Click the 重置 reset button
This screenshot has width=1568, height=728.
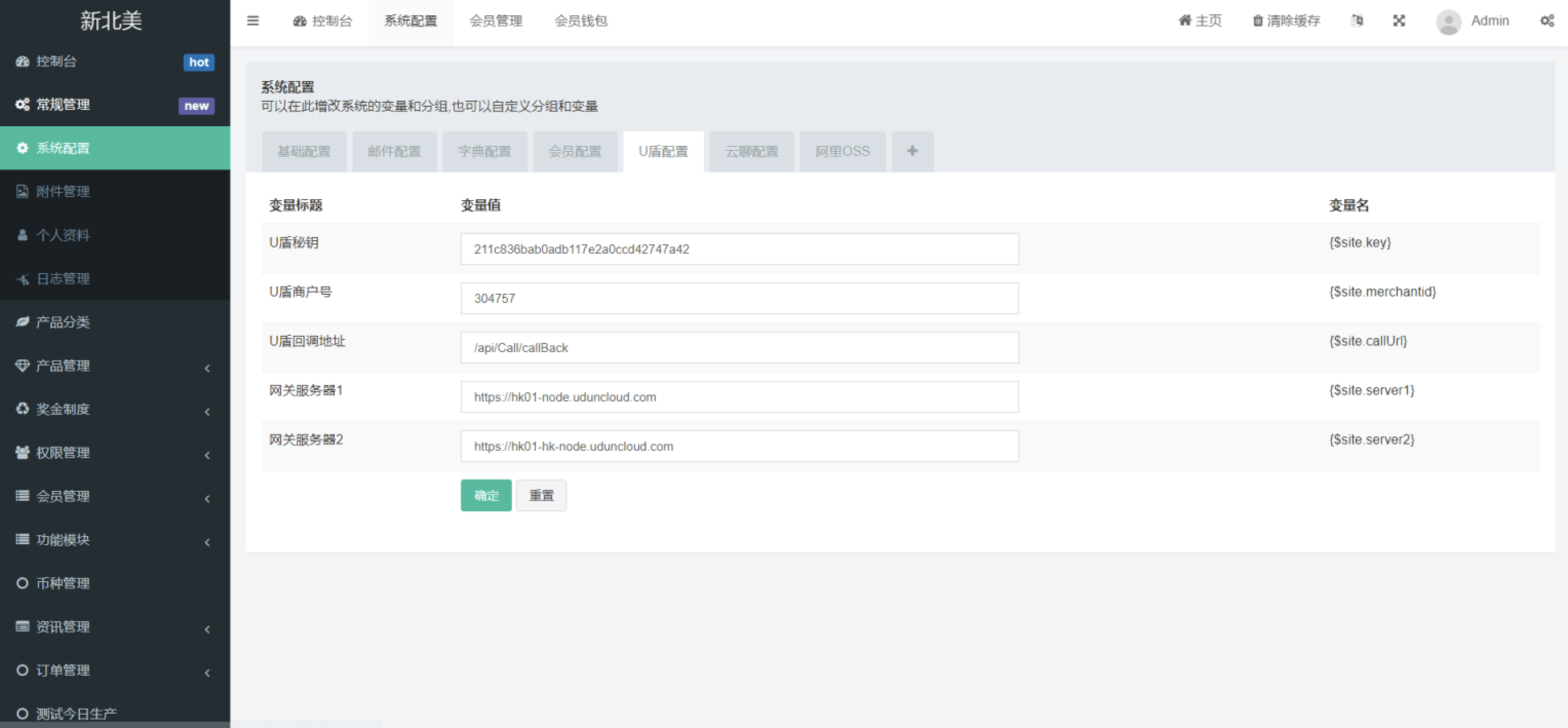click(540, 495)
